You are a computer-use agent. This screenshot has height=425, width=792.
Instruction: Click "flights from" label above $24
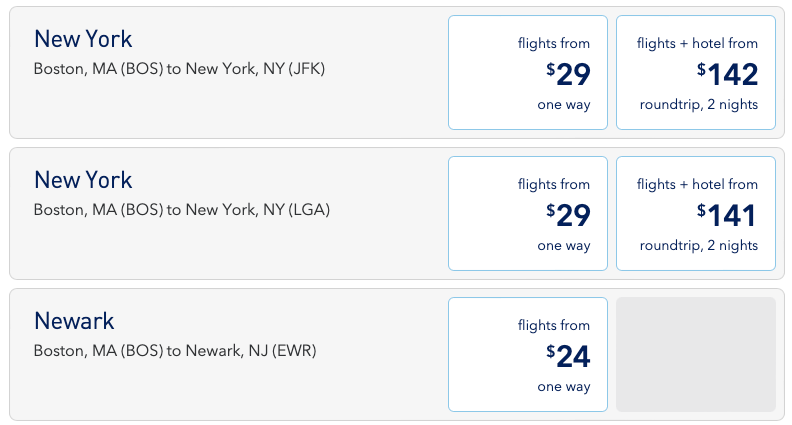pos(554,325)
